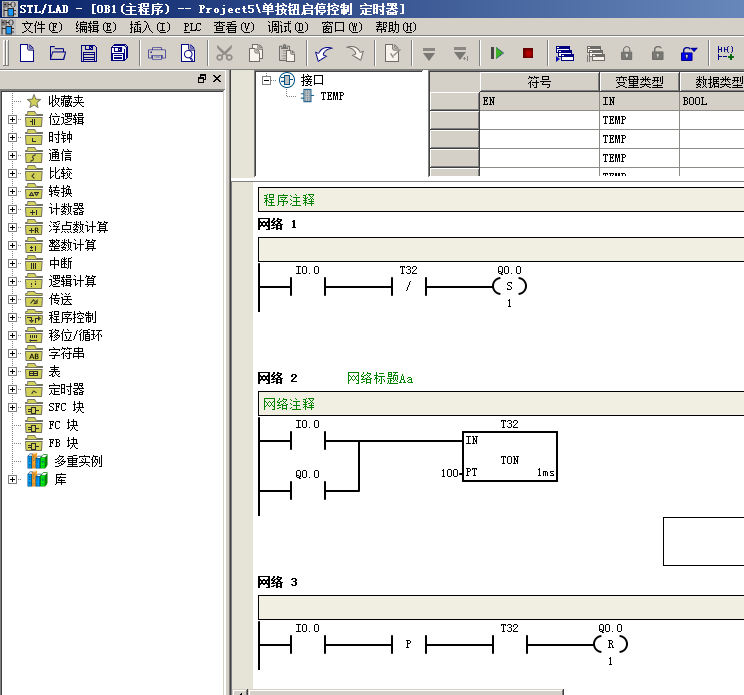
Task: Click the Open folder toolbar icon
Action: (x=57, y=53)
